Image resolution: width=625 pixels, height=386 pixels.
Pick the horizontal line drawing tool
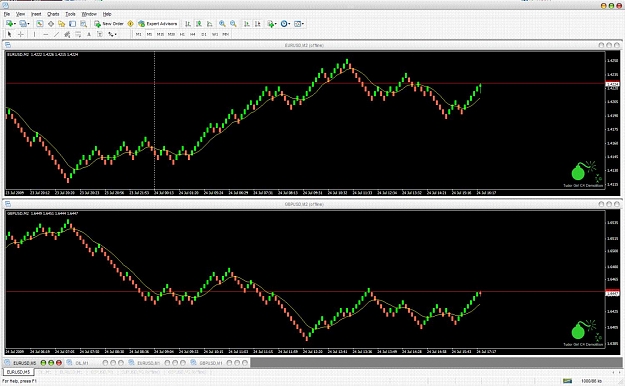point(45,34)
